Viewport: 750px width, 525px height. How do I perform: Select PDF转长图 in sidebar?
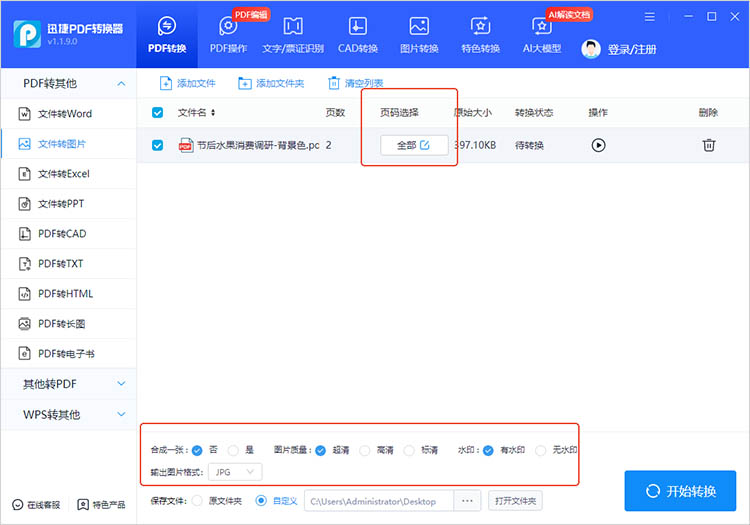tap(68, 324)
